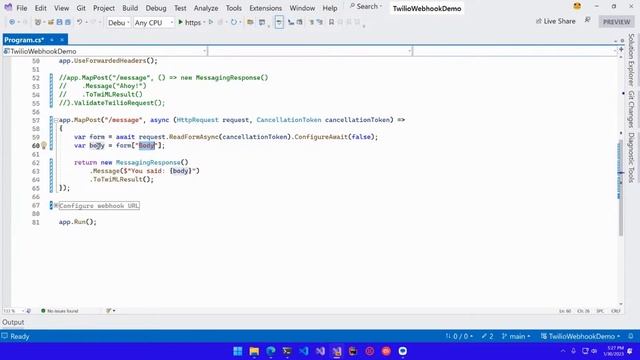Screen dimensions: 640x360
Task: Click the Undo toolbar icon
Action: coord(80,22)
